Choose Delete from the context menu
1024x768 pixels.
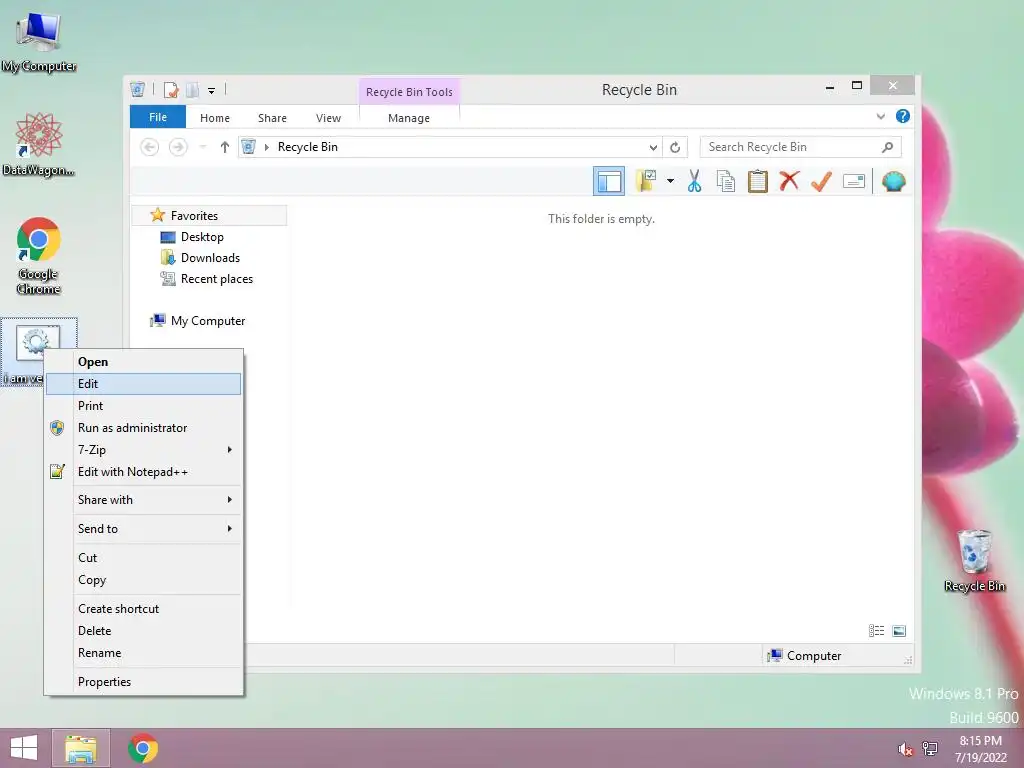(x=144, y=631)
